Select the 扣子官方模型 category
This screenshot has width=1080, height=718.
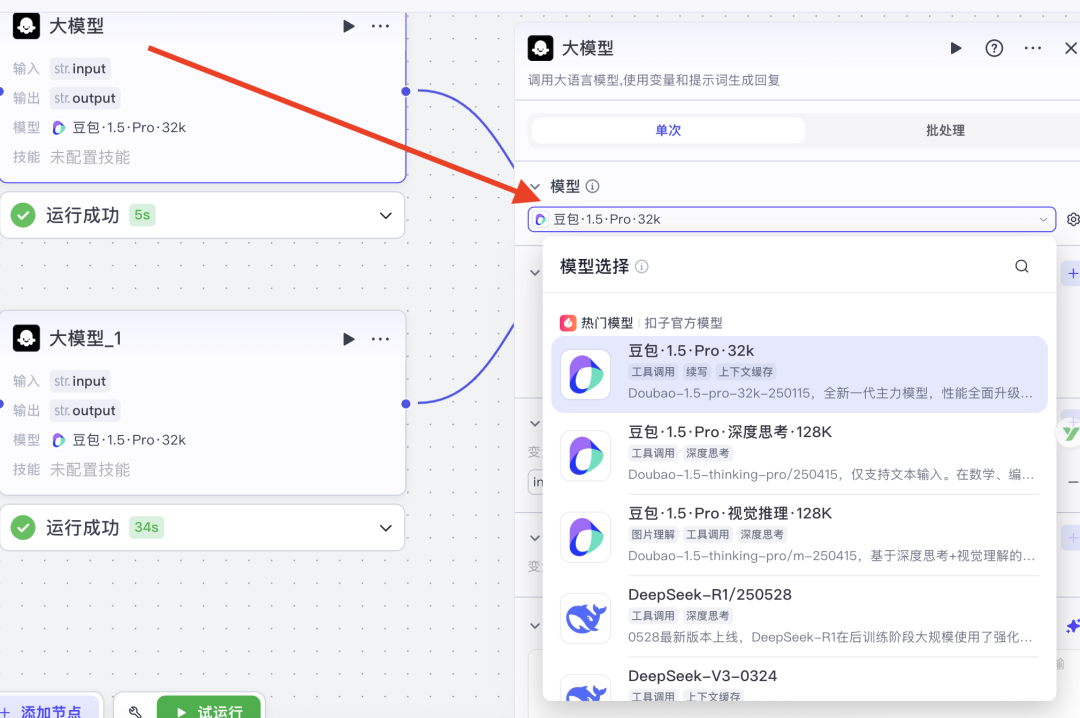(683, 323)
